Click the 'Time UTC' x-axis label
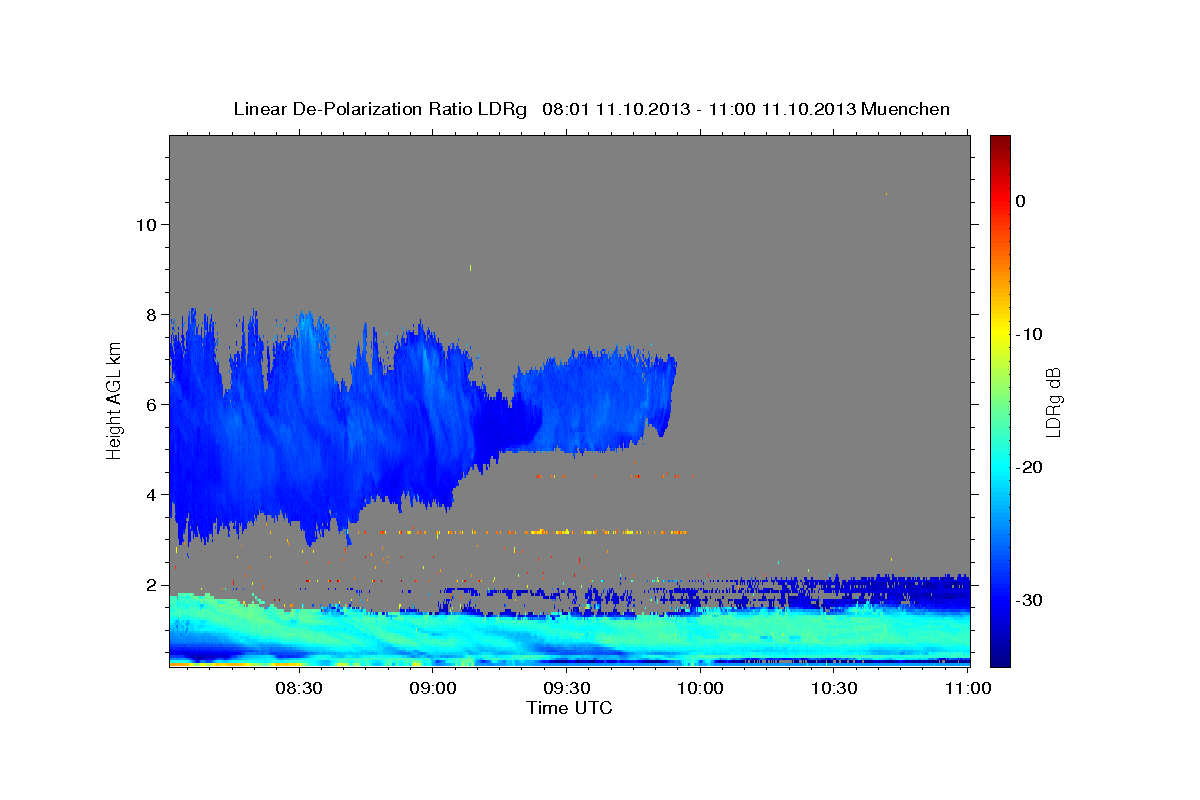This screenshot has height=800, width=1200. pyautogui.click(x=569, y=708)
